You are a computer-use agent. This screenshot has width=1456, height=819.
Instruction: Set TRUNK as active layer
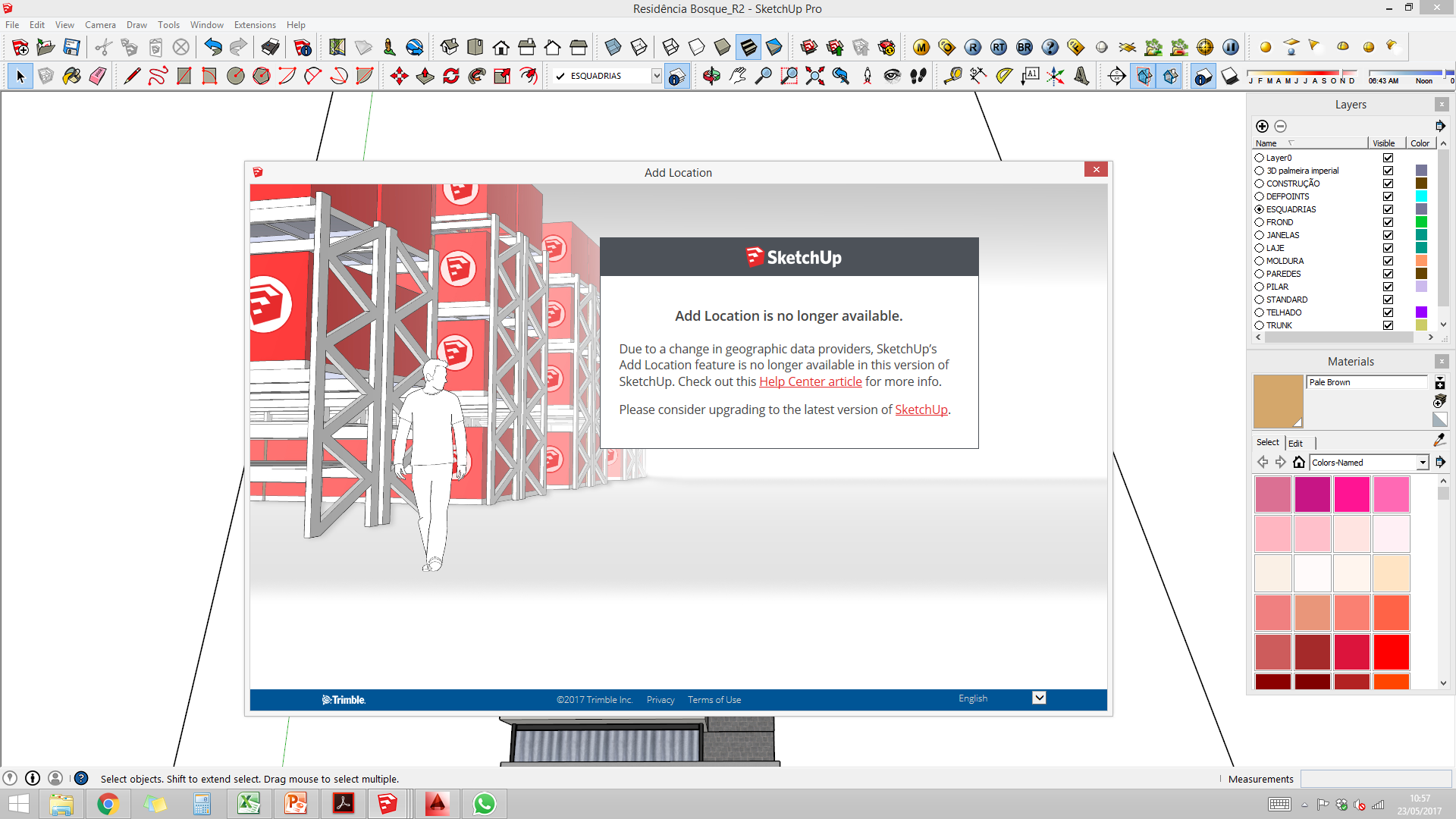[1259, 325]
